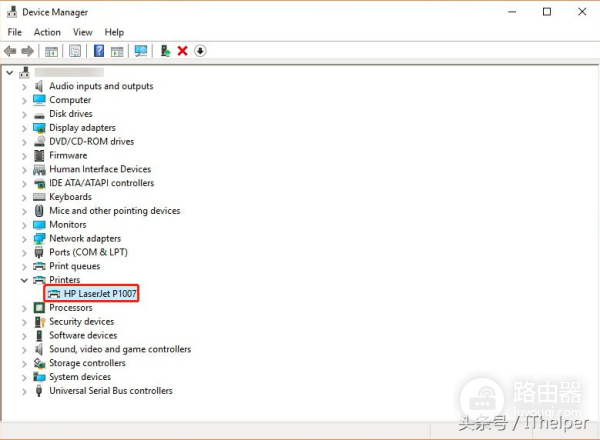Screen dimensions: 600x440
Task: Select Ports (COM & LPT) entry
Action: coord(88,252)
